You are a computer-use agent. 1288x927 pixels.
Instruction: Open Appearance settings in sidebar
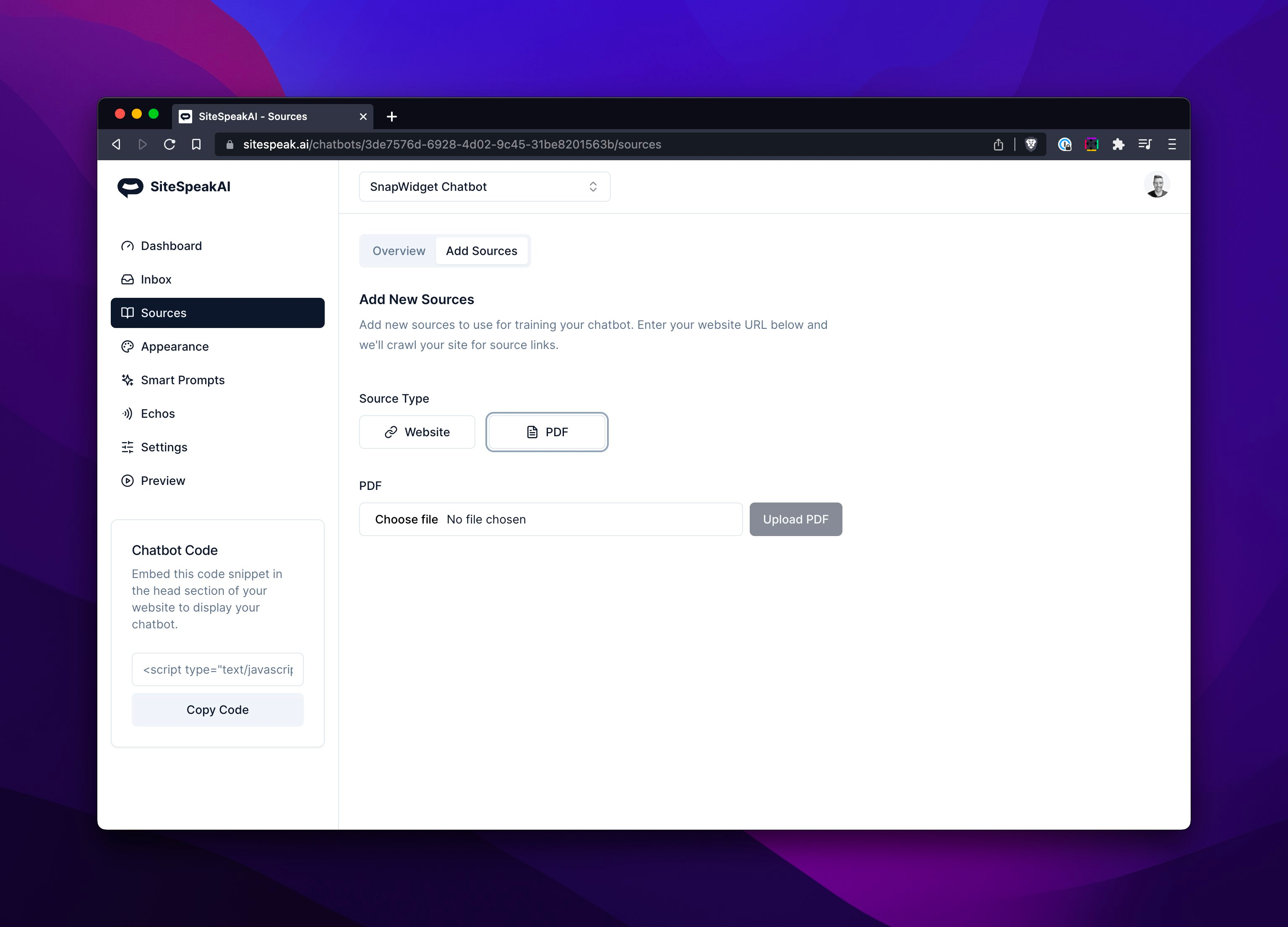coord(175,346)
